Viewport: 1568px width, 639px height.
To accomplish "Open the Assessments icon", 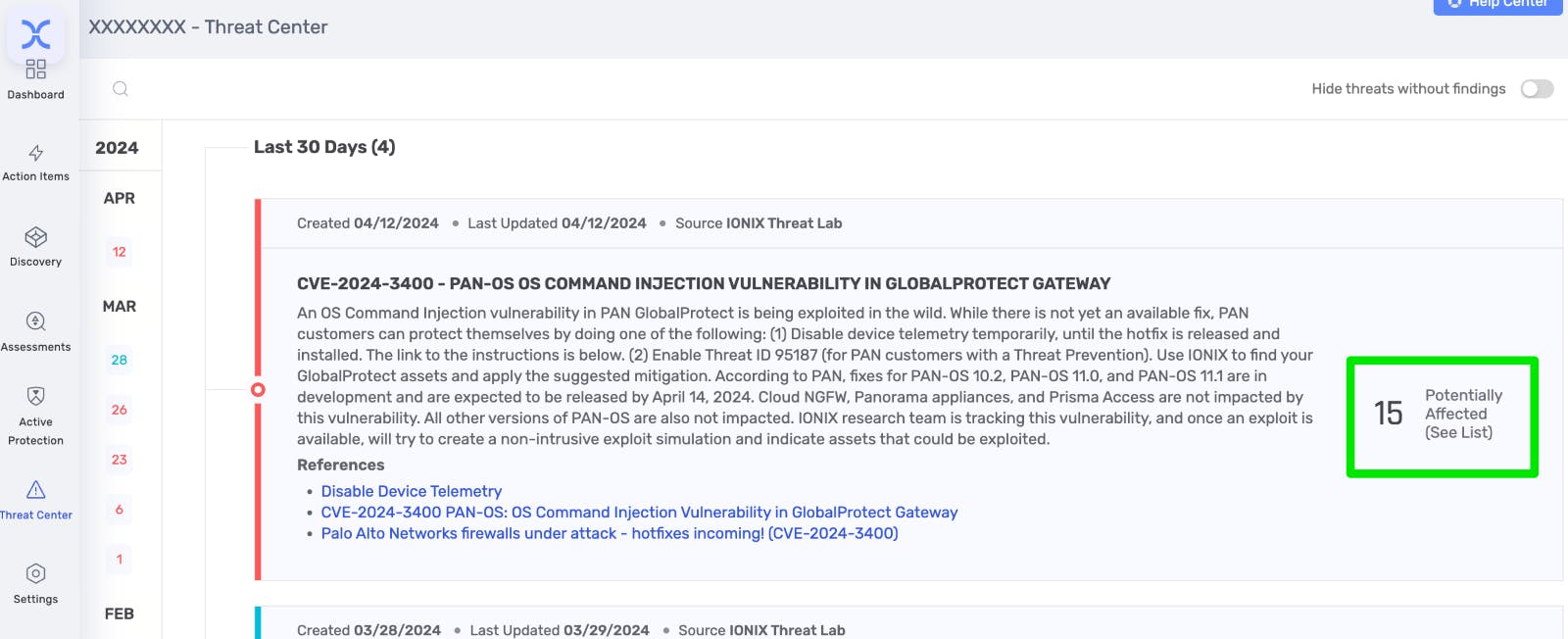I will pyautogui.click(x=36, y=321).
